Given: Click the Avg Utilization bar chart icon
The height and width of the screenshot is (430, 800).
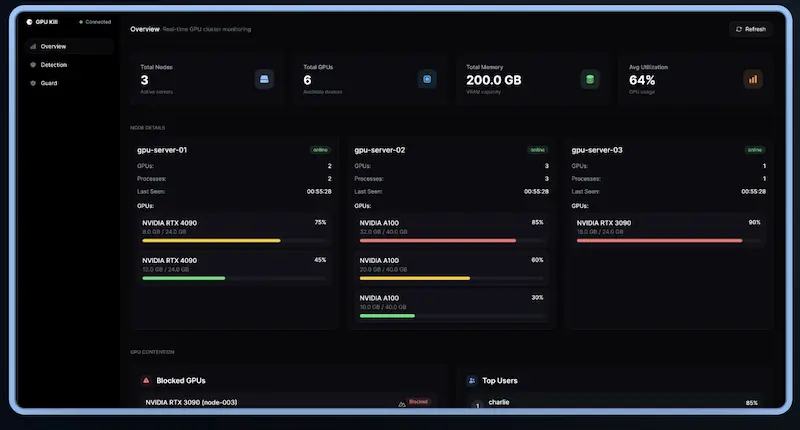Looking at the screenshot, I should (x=753, y=79).
